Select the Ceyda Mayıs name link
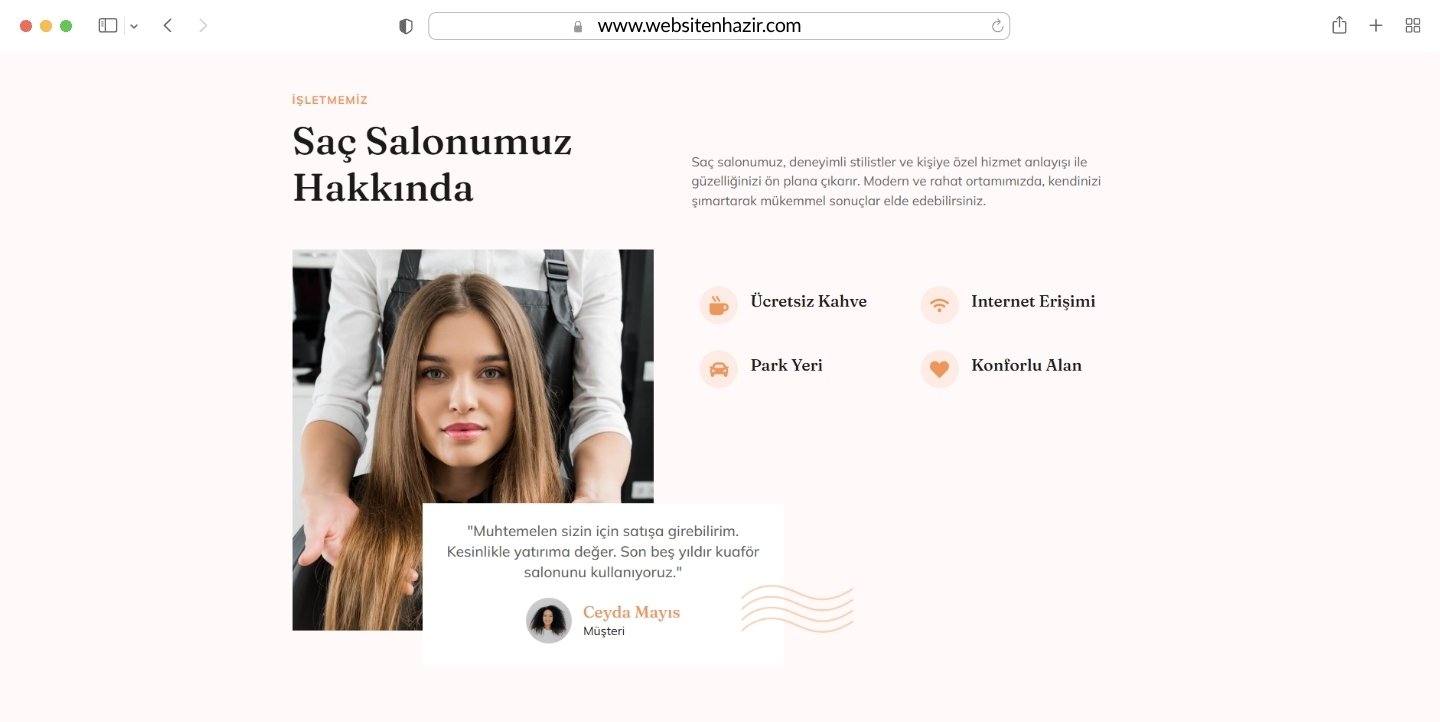 point(631,612)
